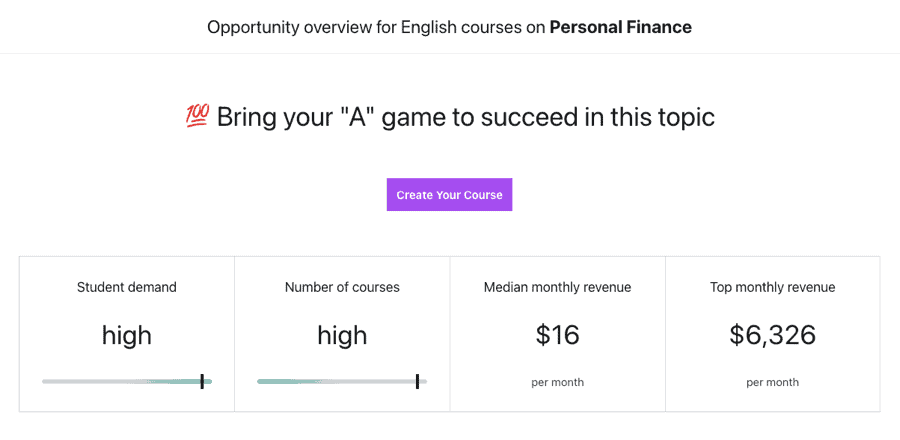Click the Number of courses slider marker
900x440 pixels.
(x=417, y=381)
